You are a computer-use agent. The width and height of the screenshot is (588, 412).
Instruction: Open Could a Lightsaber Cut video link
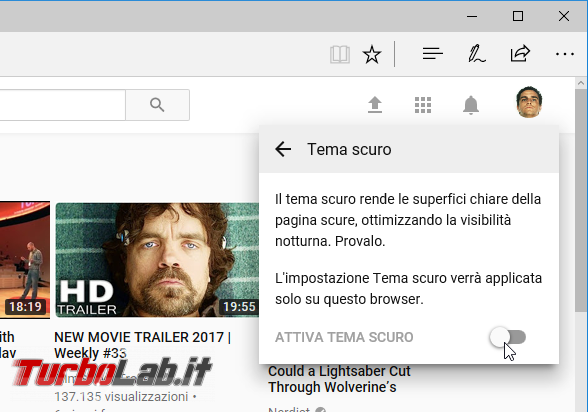pos(339,379)
